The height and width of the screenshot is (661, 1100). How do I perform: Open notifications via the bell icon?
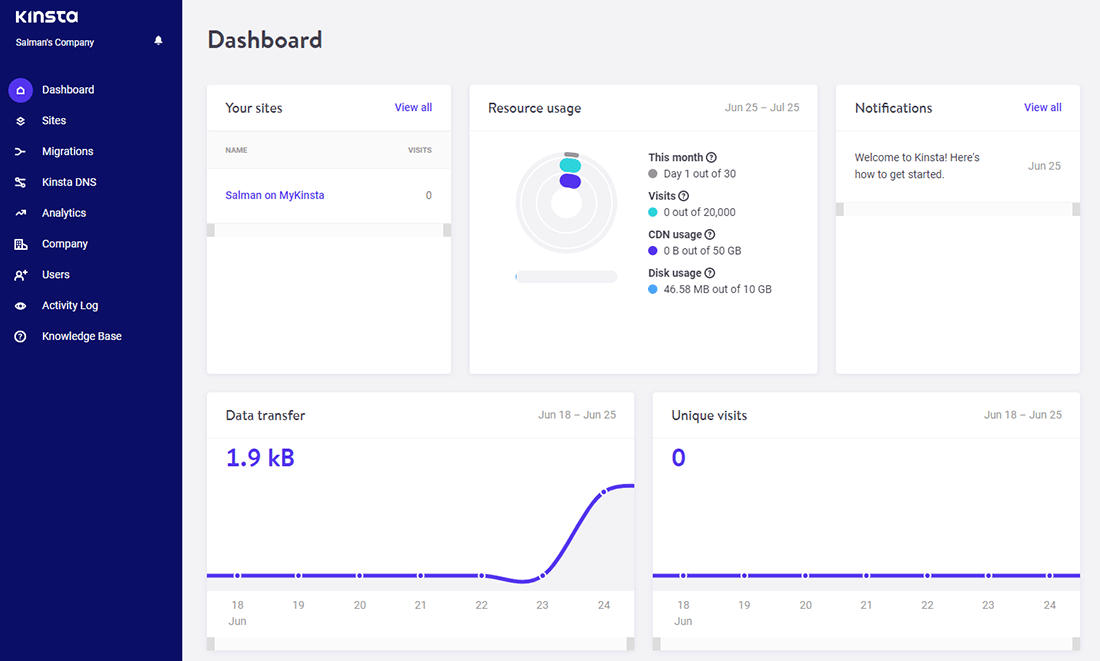tap(158, 39)
